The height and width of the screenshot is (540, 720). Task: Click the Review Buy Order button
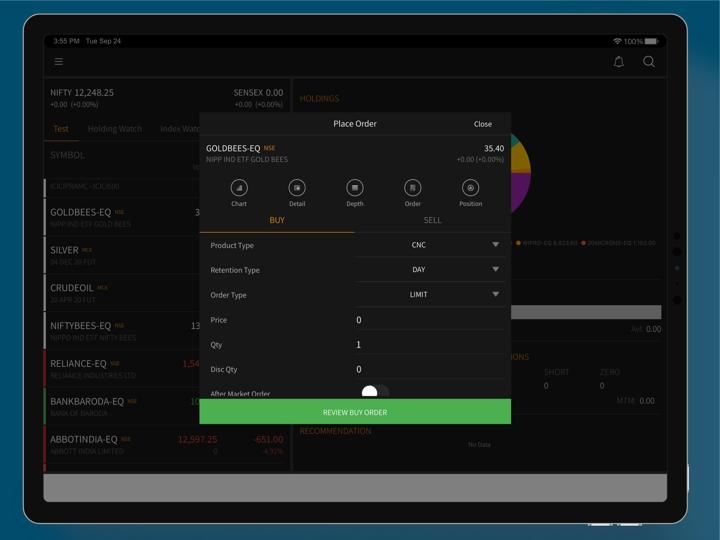click(x=355, y=412)
